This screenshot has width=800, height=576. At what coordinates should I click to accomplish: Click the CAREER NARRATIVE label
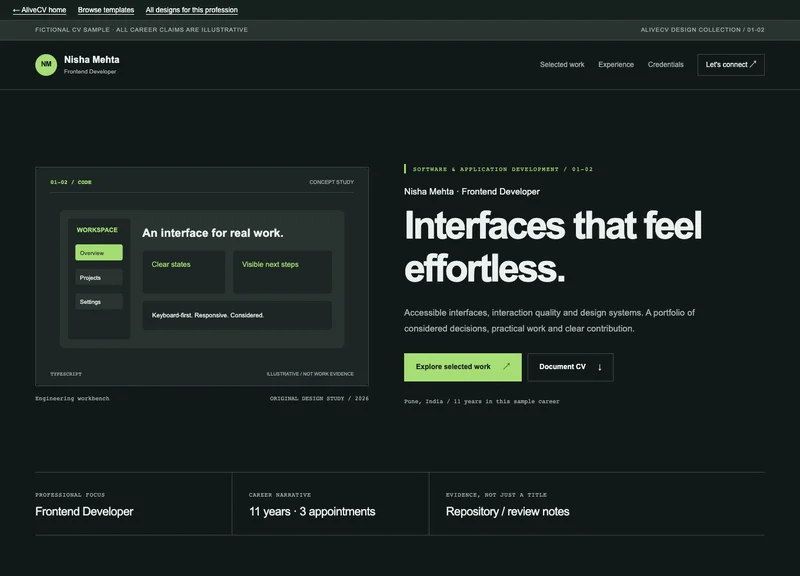(280, 495)
